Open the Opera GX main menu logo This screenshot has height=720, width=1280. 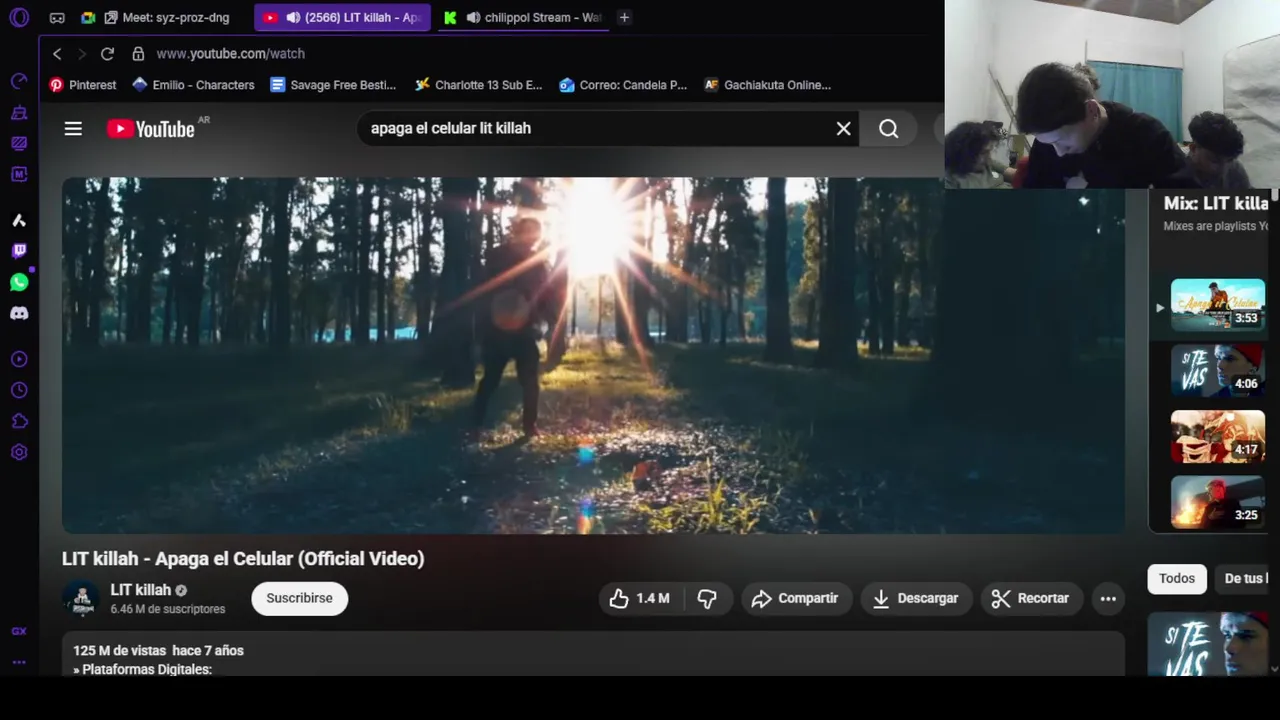(x=19, y=17)
